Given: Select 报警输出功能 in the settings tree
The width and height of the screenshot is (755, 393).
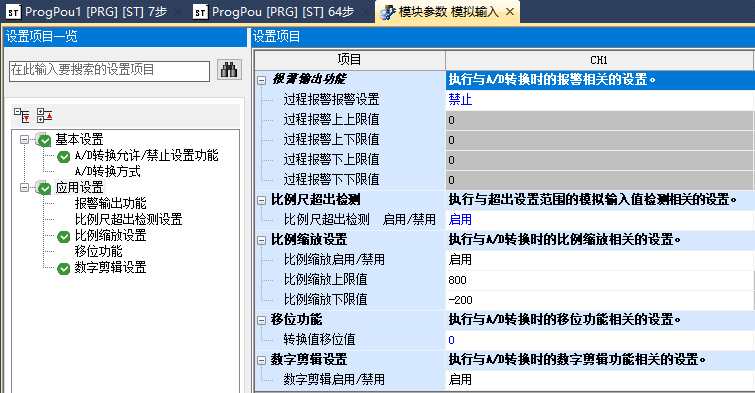Looking at the screenshot, I should click(110, 203).
